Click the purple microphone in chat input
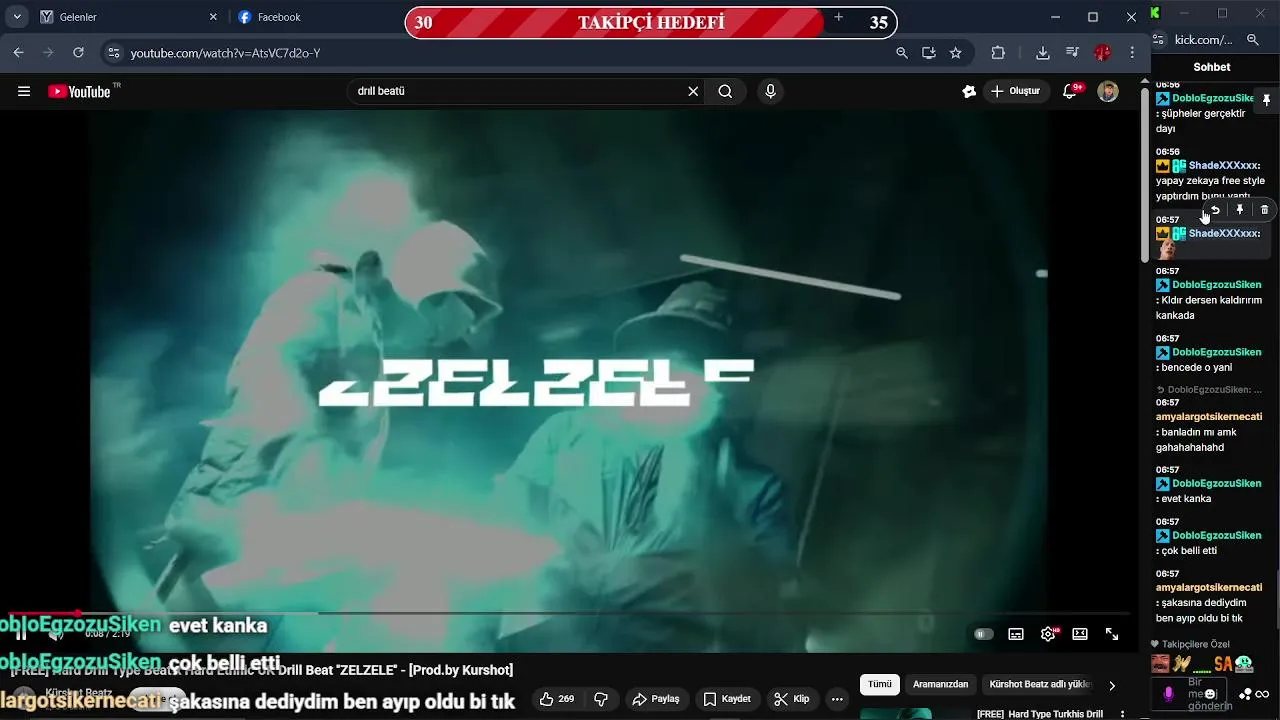The width and height of the screenshot is (1280, 720). 1169,693
